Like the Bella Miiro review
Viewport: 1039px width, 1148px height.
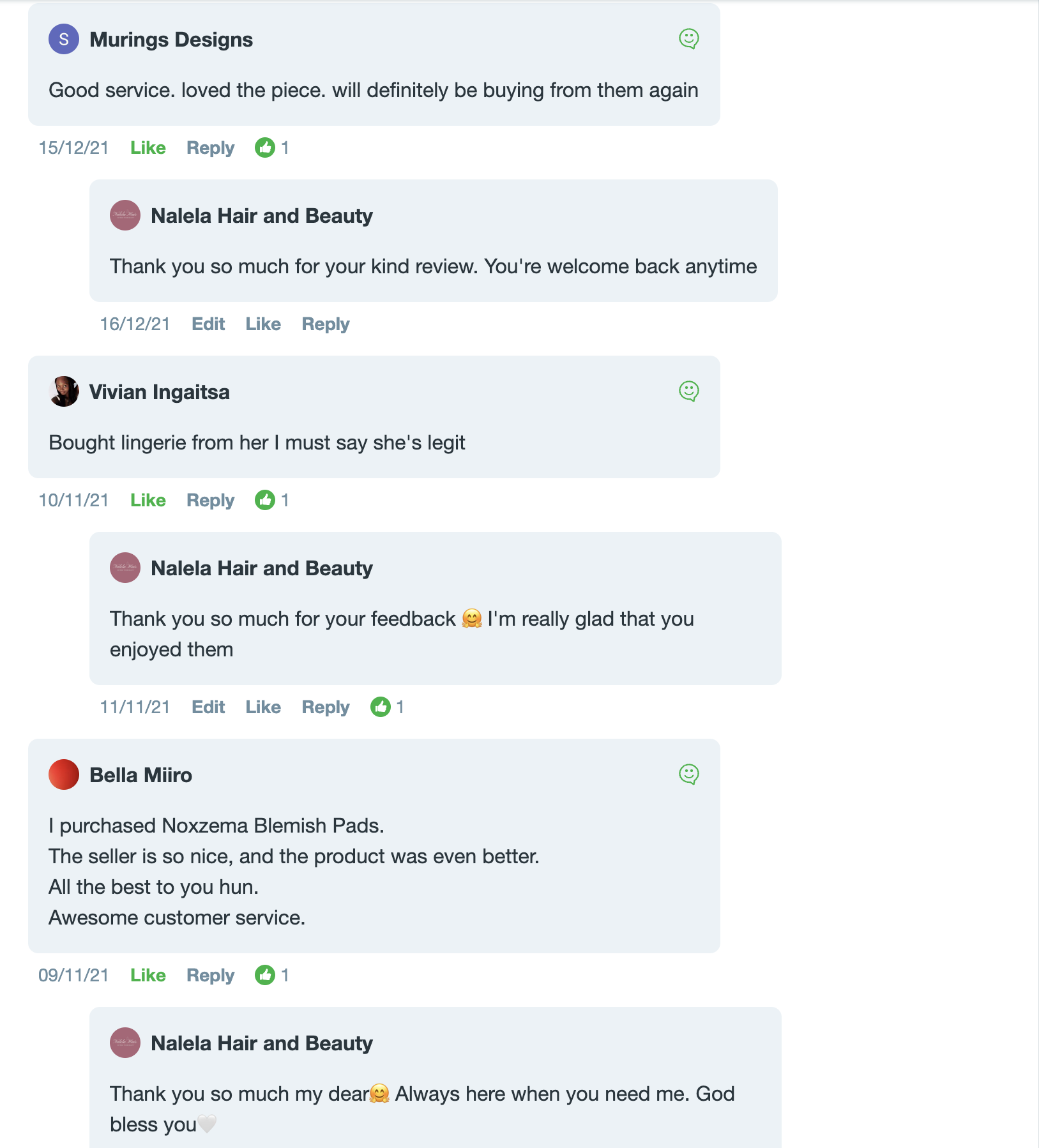click(148, 975)
